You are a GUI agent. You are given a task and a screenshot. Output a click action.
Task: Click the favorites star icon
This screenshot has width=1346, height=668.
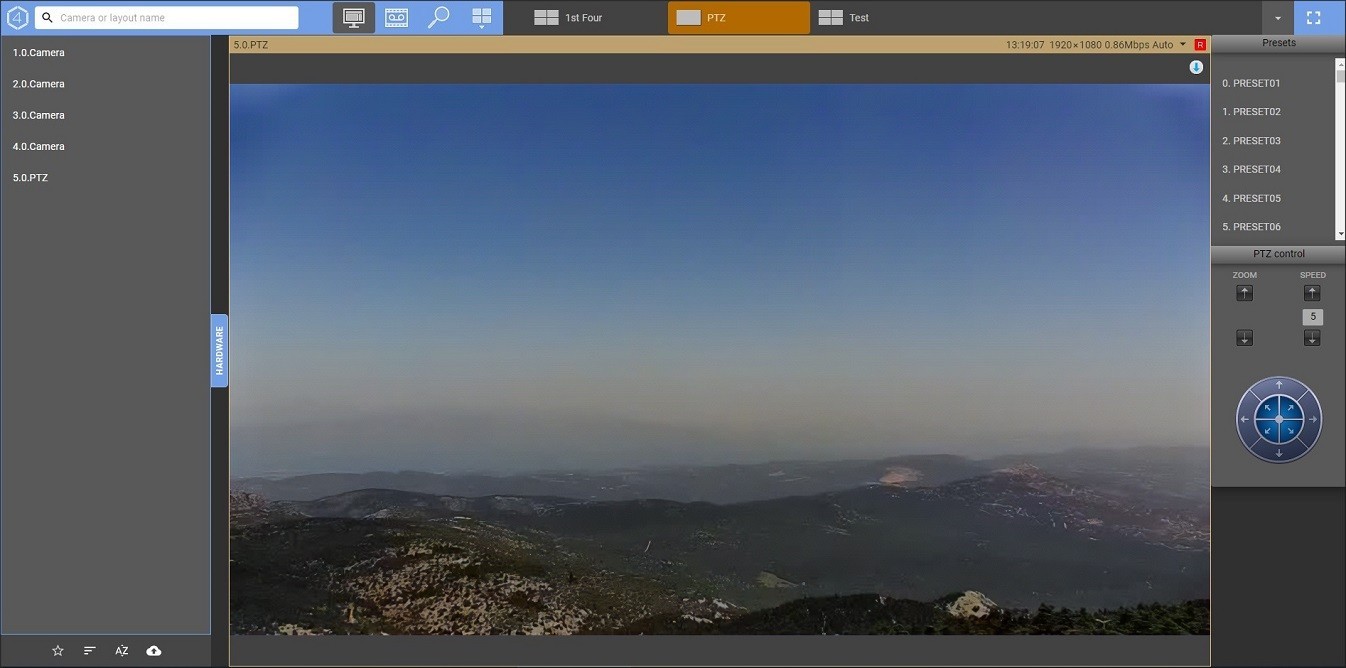[x=58, y=651]
